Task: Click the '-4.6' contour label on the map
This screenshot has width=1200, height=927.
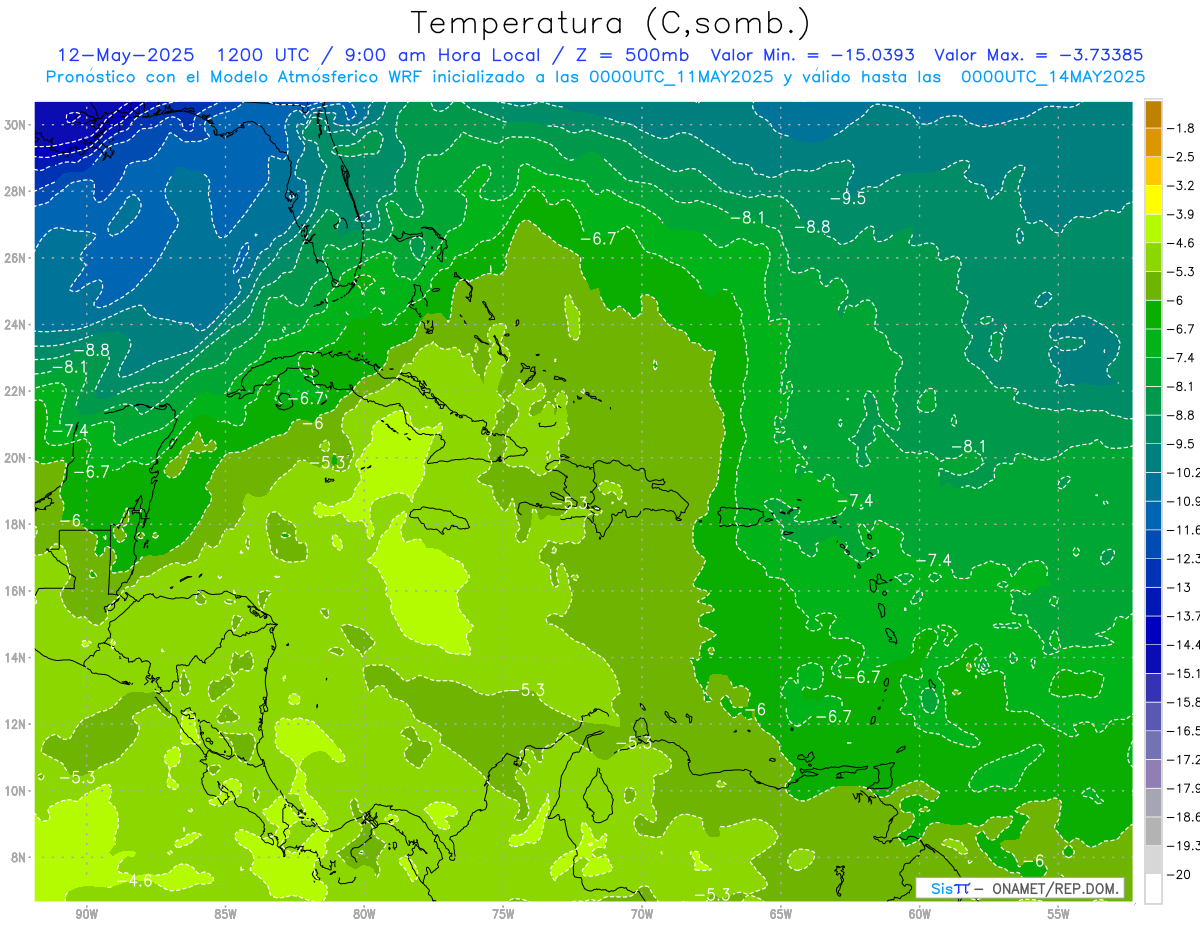Action: 135,881
